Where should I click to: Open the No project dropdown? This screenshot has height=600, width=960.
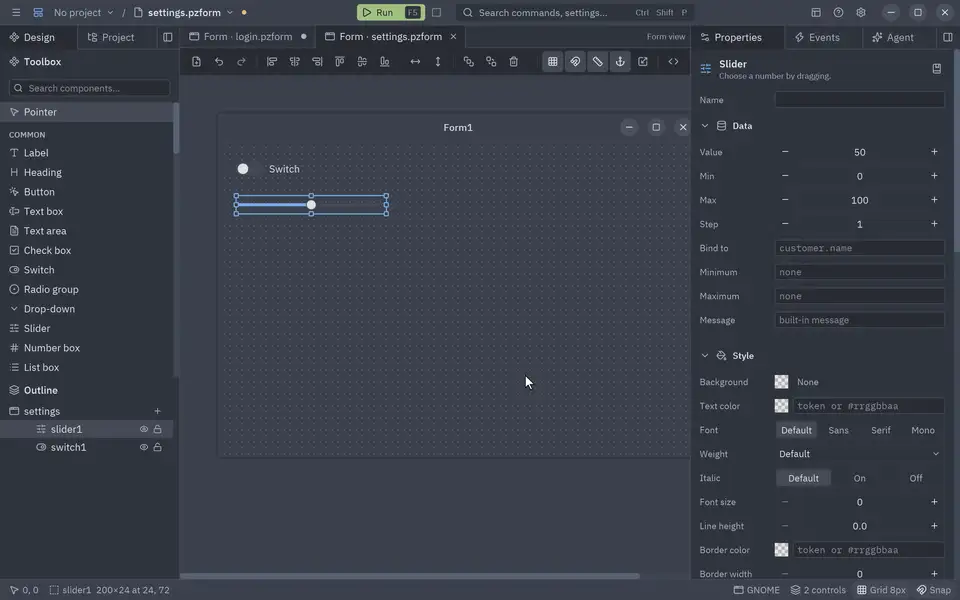[83, 12]
